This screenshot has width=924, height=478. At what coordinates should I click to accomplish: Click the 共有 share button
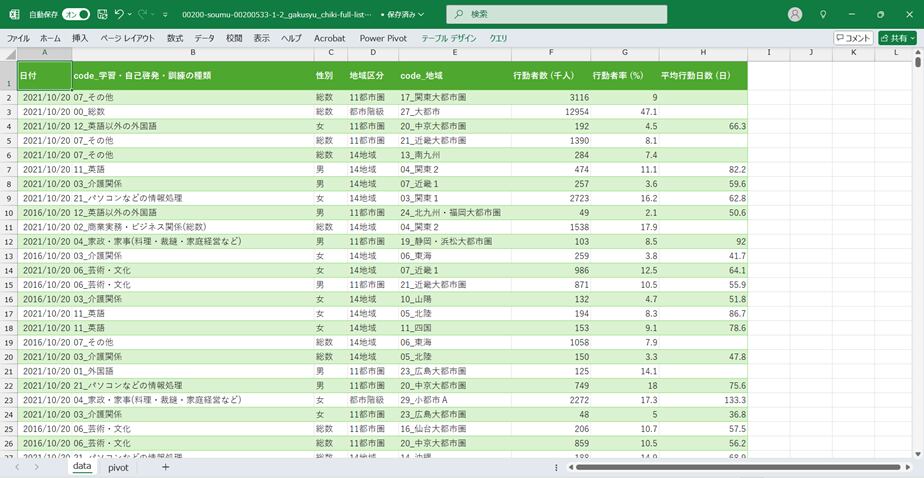(x=897, y=38)
